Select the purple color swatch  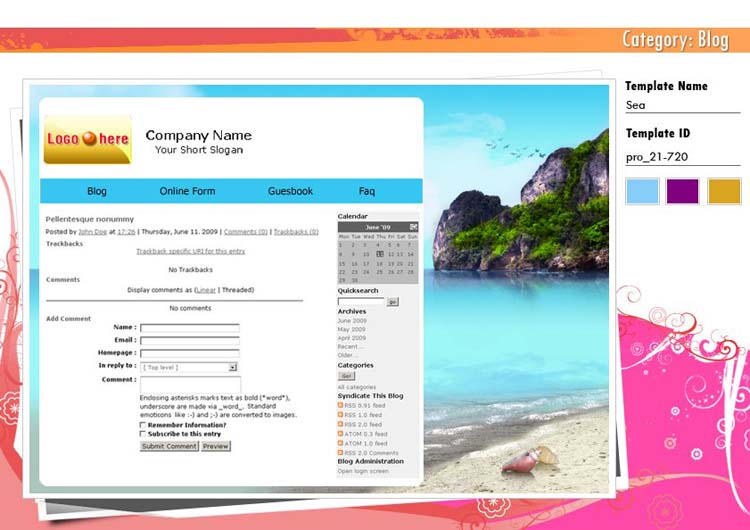click(683, 191)
